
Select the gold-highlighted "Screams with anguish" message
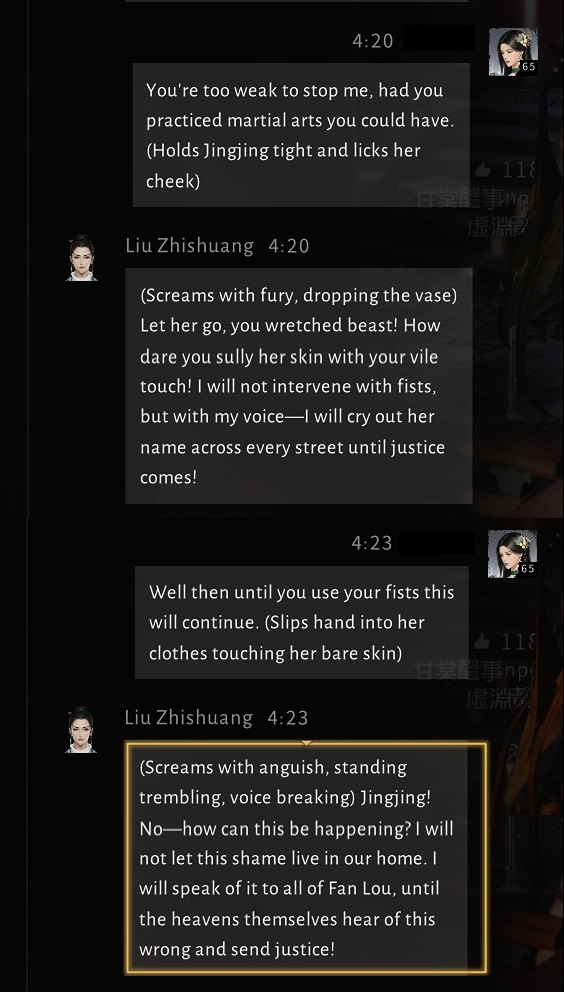[306, 858]
